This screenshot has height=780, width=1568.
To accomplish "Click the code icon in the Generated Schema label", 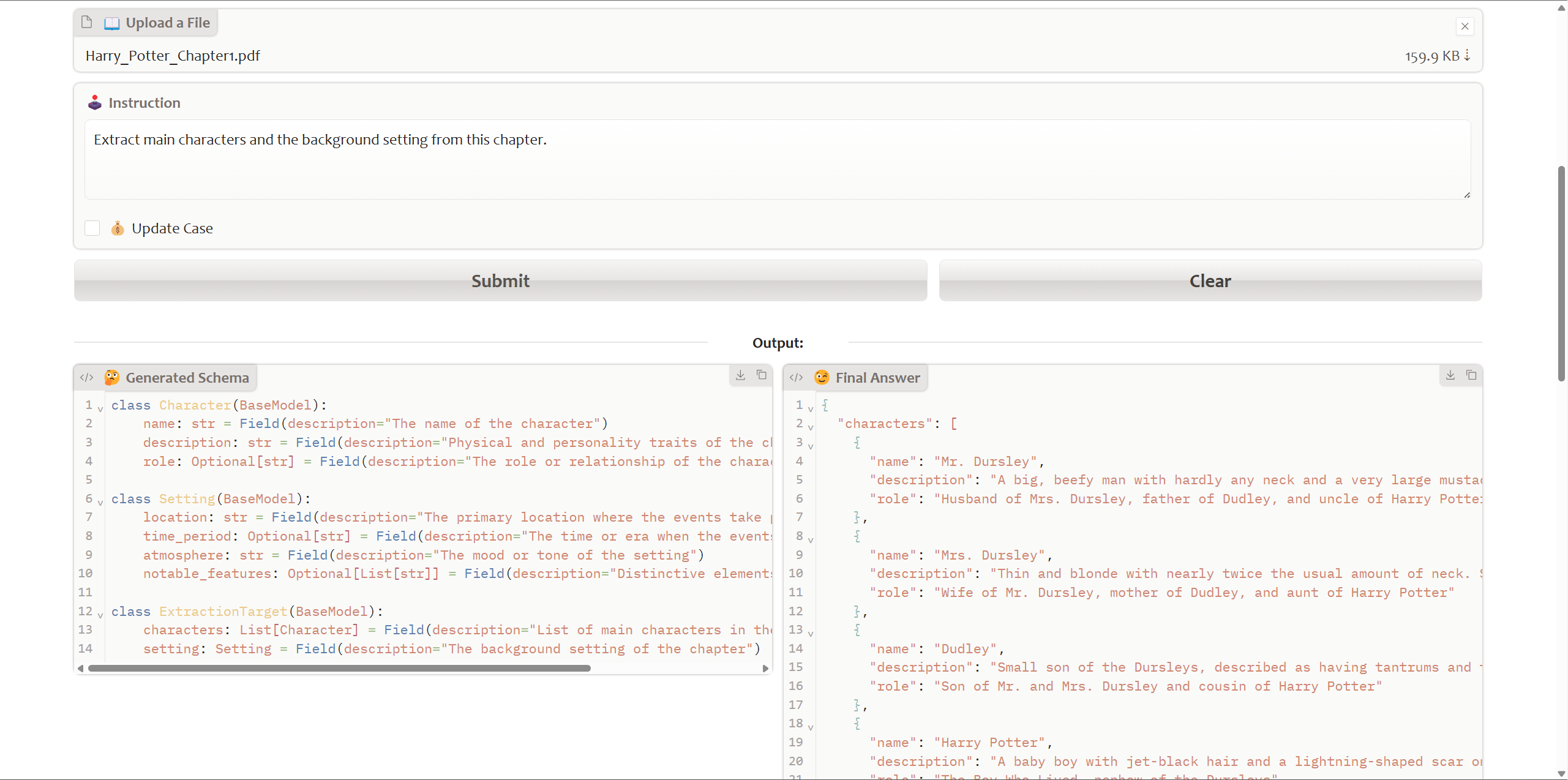I will click(x=87, y=377).
